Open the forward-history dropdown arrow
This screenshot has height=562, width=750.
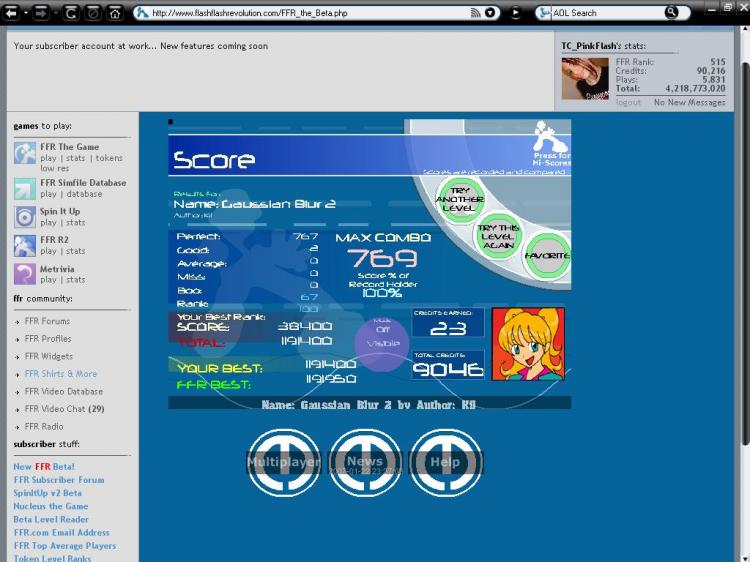[x=56, y=13]
